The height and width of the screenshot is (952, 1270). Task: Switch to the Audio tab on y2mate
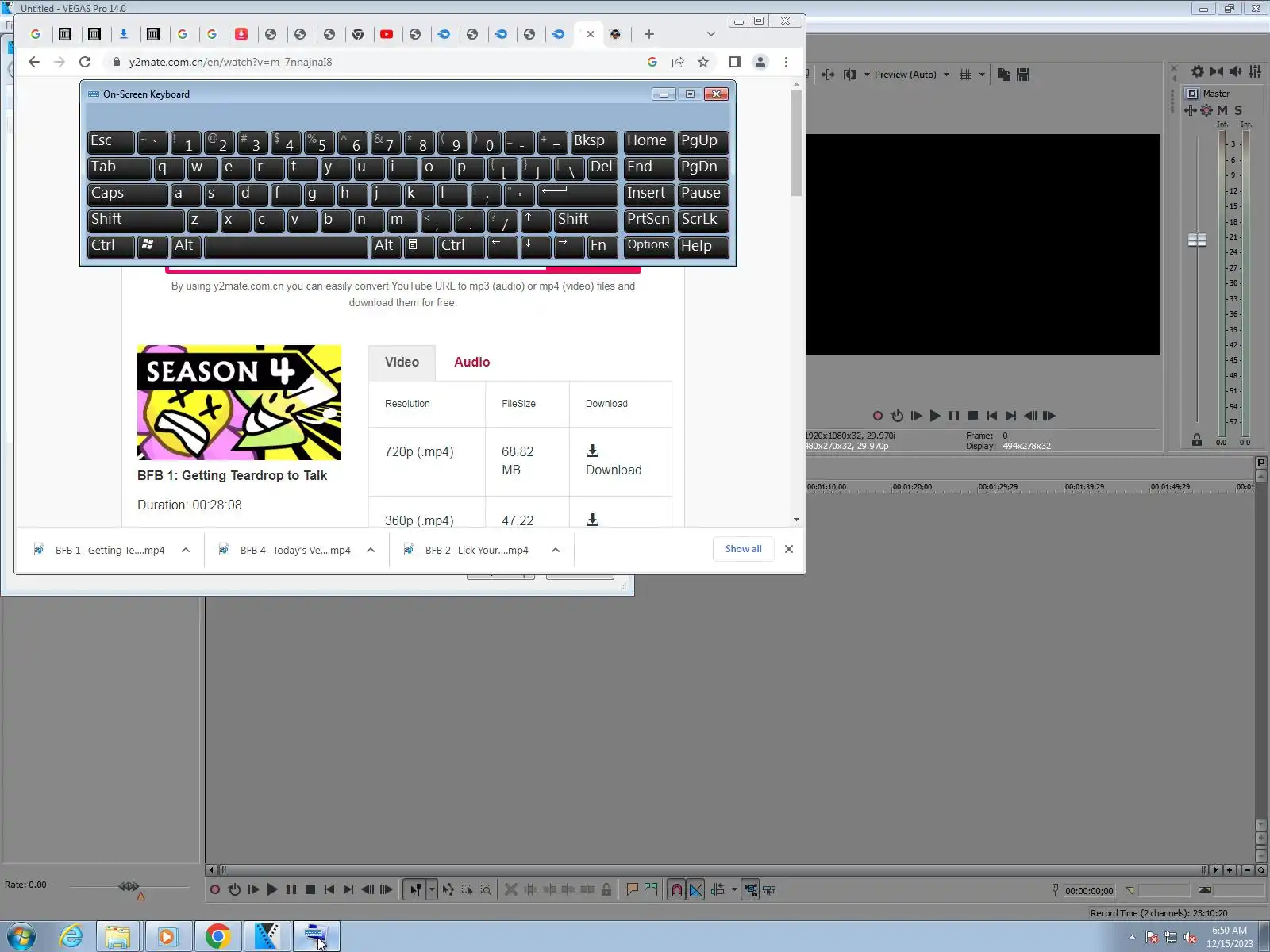point(472,363)
